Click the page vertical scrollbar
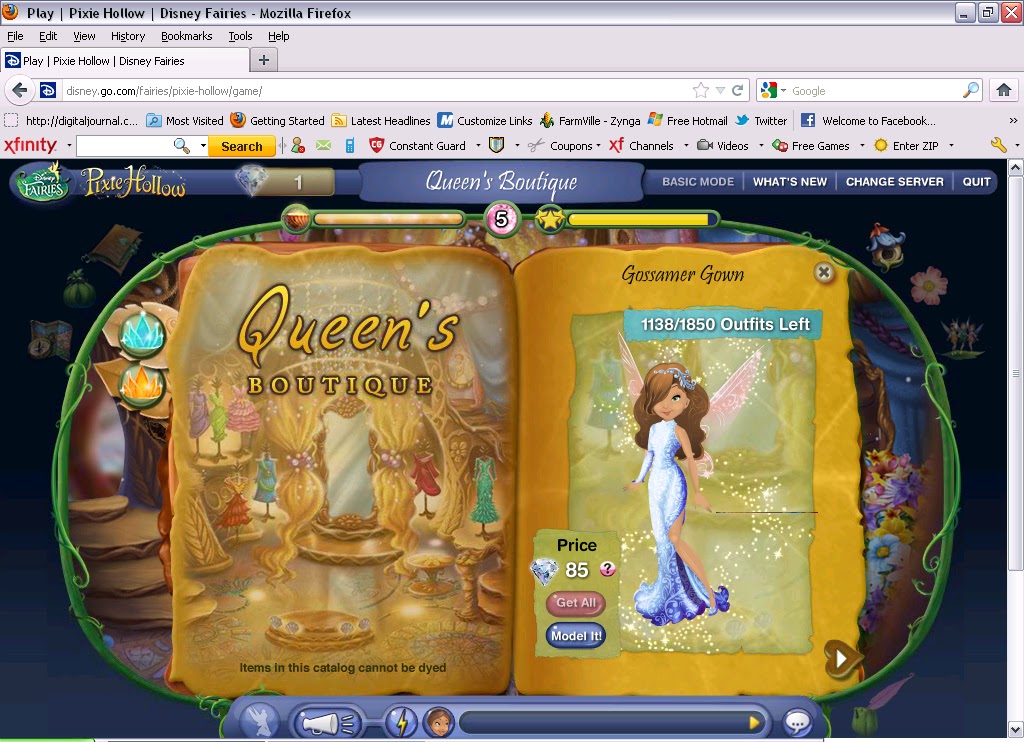The width and height of the screenshot is (1024, 742). pyautogui.click(x=1016, y=372)
